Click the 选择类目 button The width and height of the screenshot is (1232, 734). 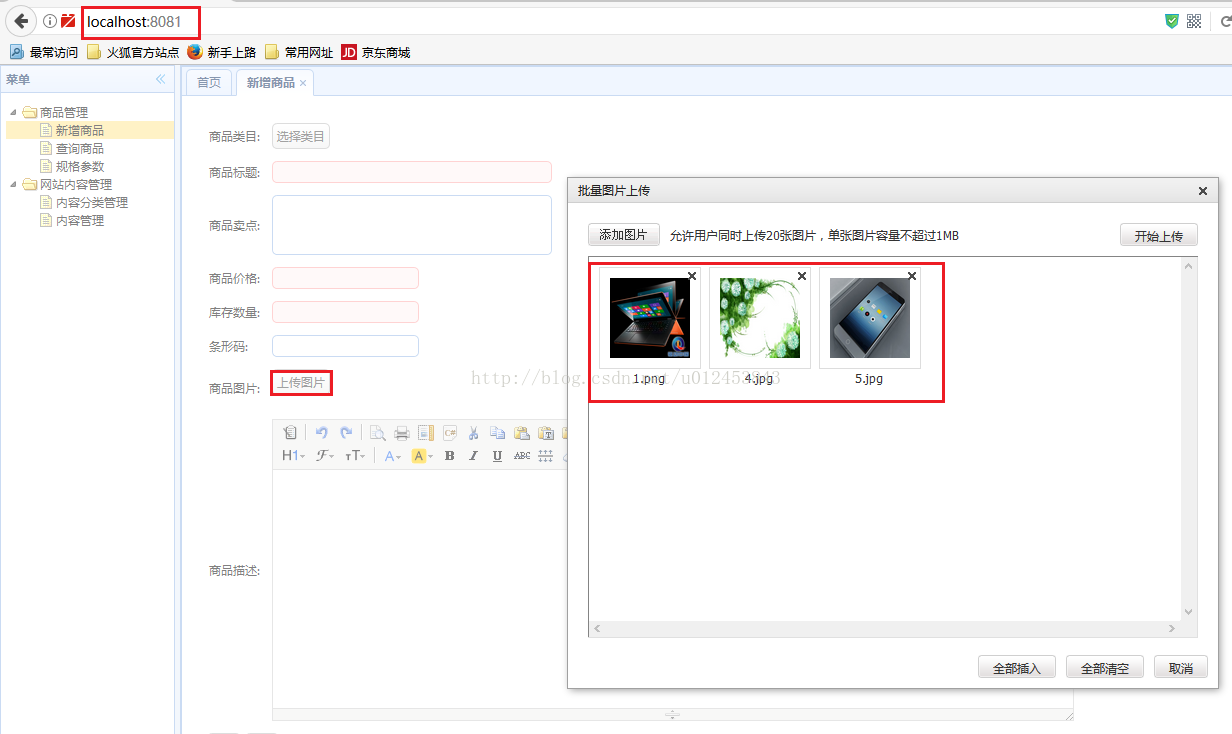[x=301, y=137]
